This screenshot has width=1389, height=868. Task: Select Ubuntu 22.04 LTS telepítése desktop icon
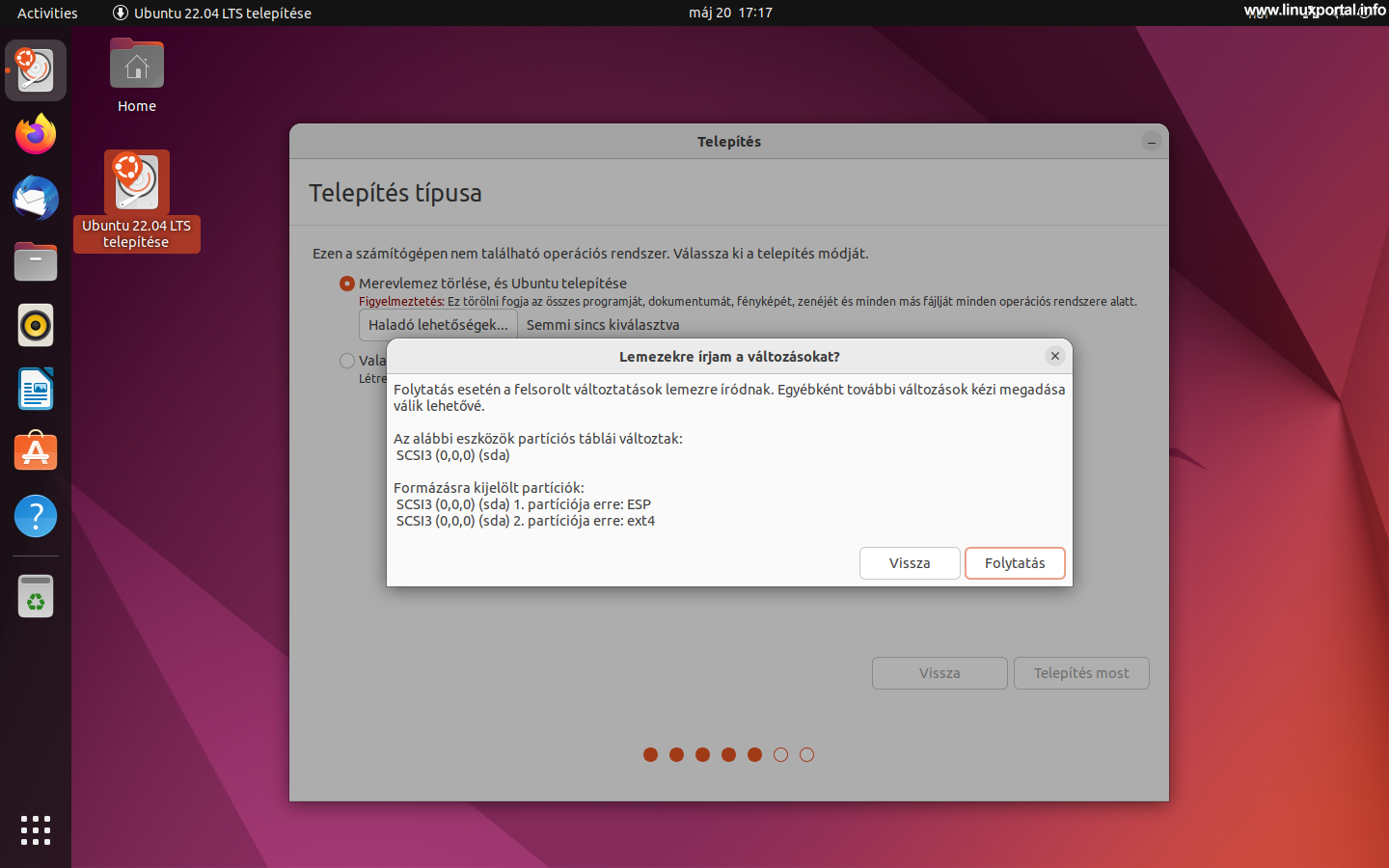tap(137, 201)
